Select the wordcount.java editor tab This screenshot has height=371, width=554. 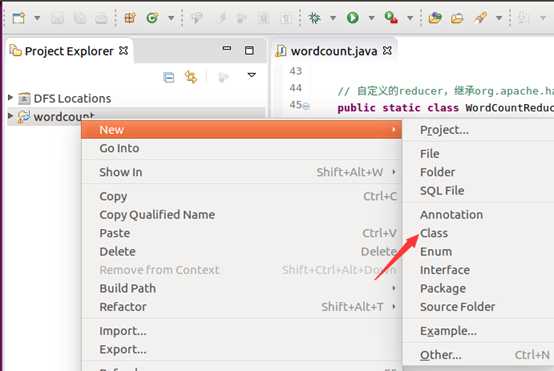[334, 51]
